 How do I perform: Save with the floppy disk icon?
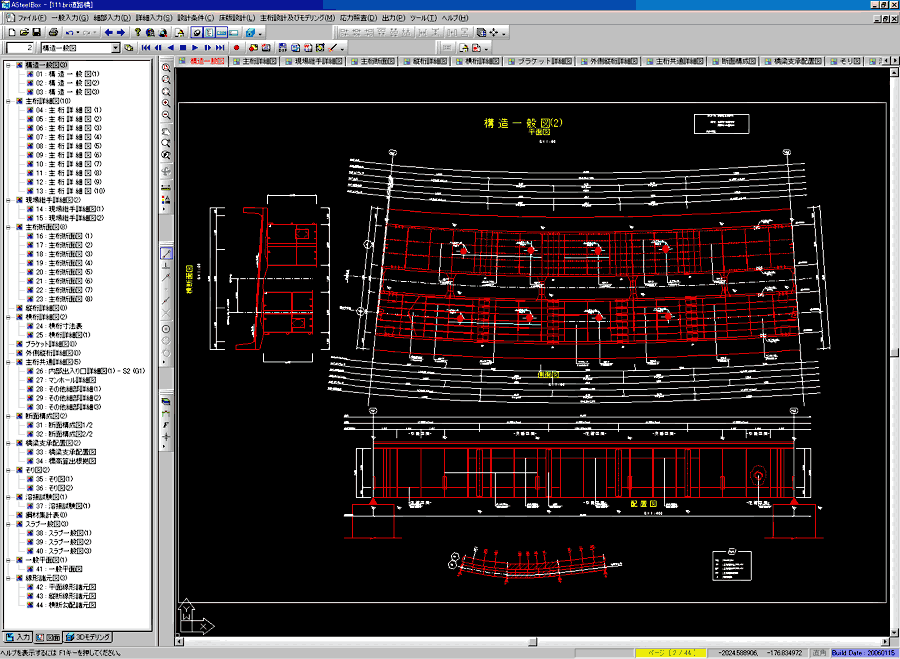(36, 33)
